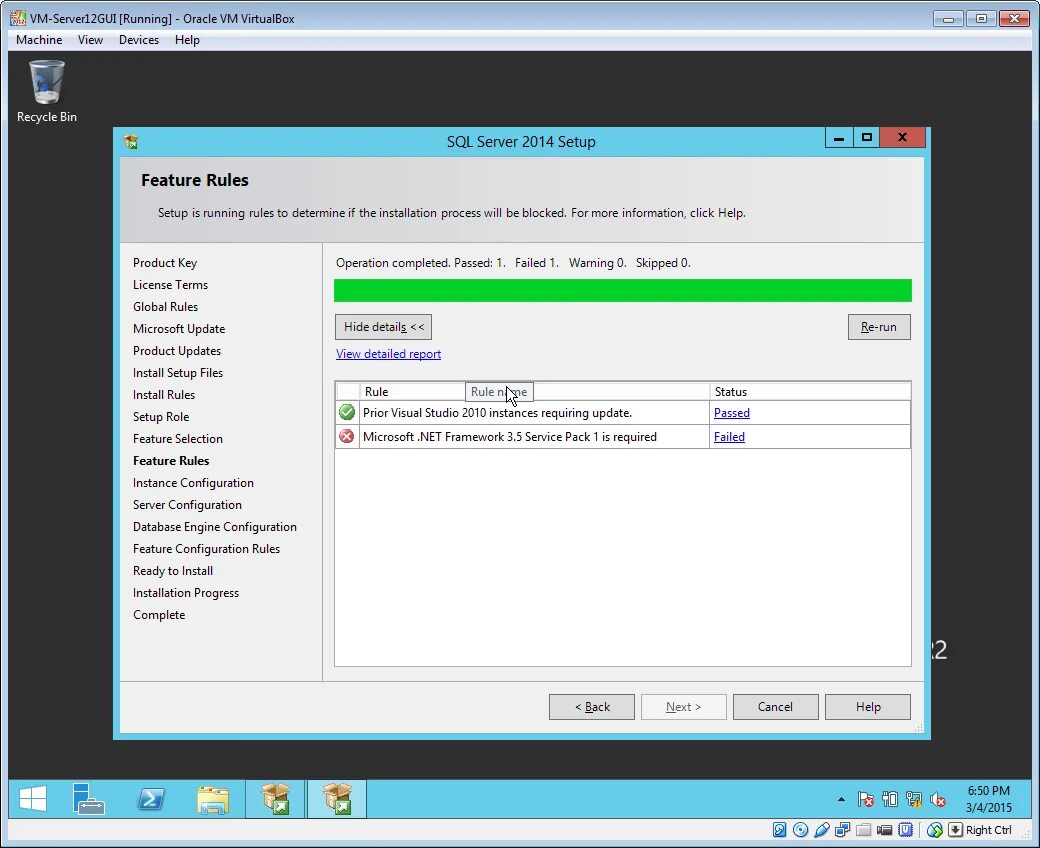The image size is (1040, 848).
Task: Click Feature Rules step in sidebar
Action: [x=170, y=460]
